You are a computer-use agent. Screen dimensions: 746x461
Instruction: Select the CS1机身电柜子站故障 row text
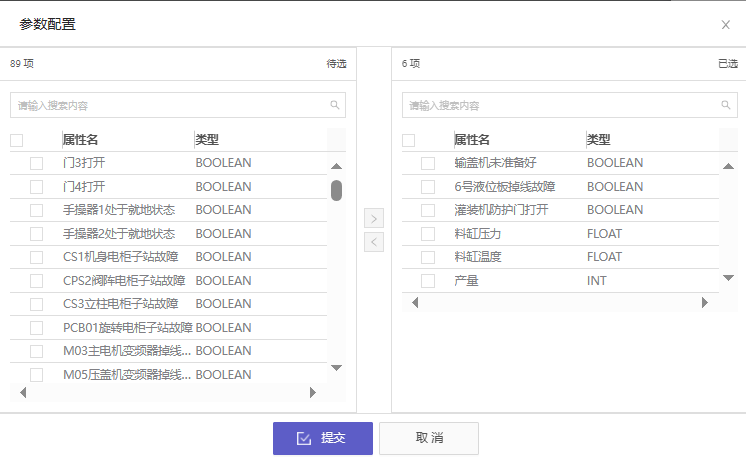120,257
